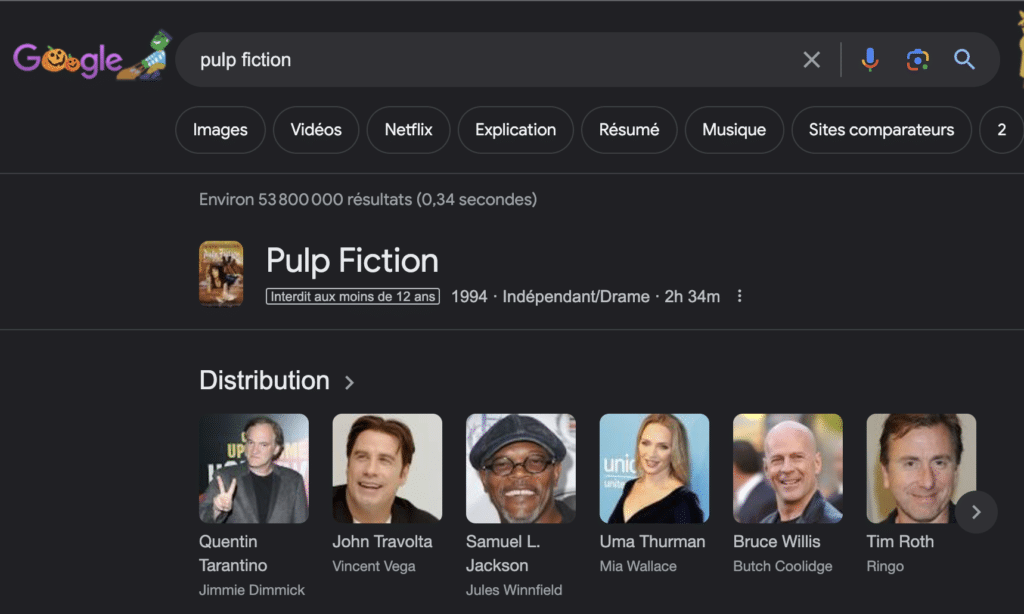Viewport: 1024px width, 614px height.
Task: Click the Uma Thurman name link
Action: 652,541
